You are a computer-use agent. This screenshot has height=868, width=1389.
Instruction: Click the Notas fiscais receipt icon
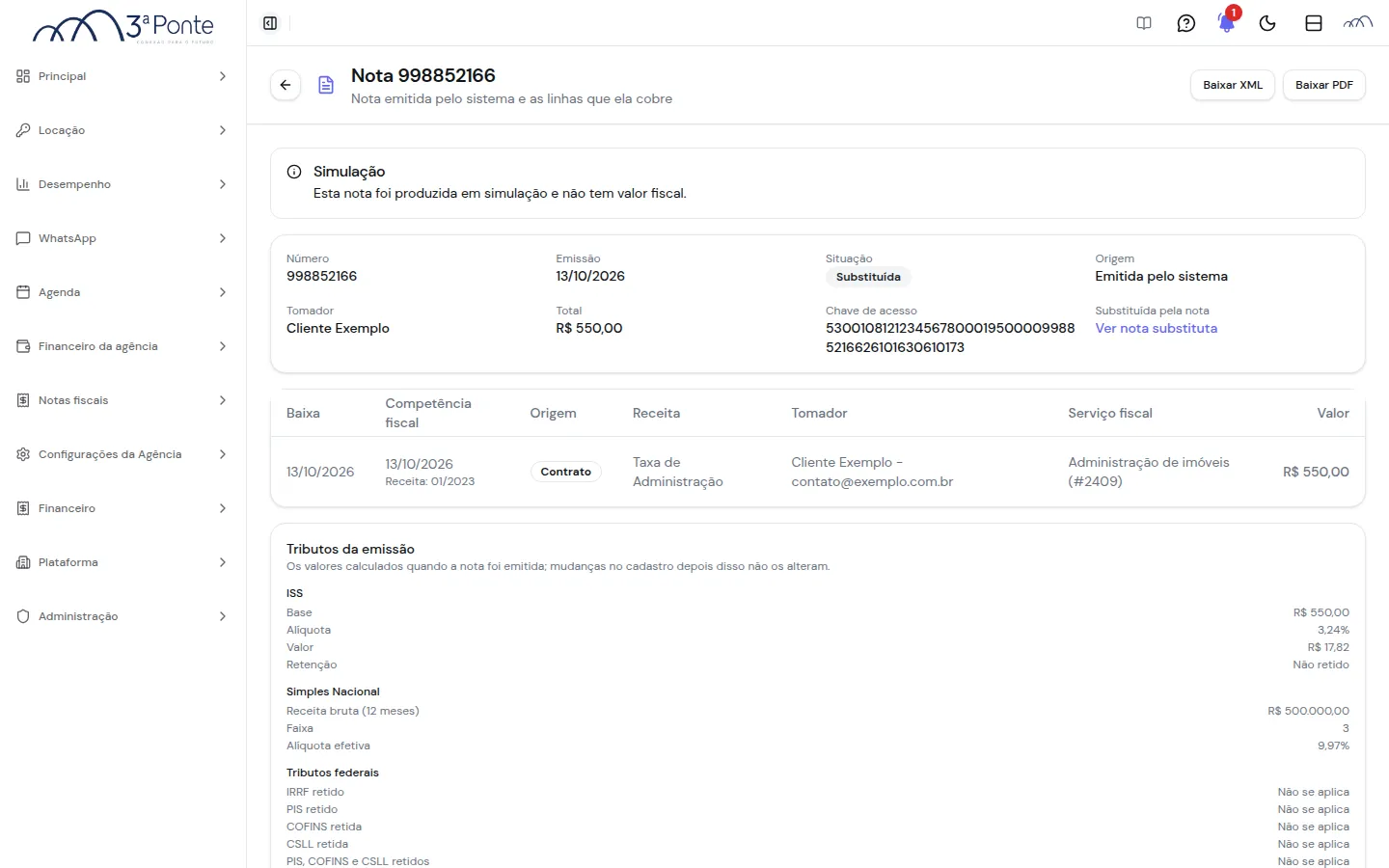[23, 400]
